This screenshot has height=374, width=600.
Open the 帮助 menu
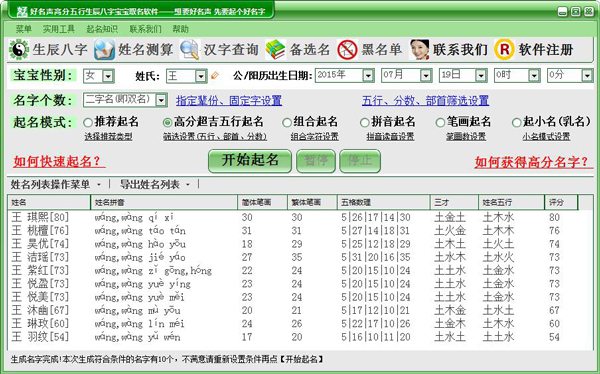pyautogui.click(x=180, y=29)
